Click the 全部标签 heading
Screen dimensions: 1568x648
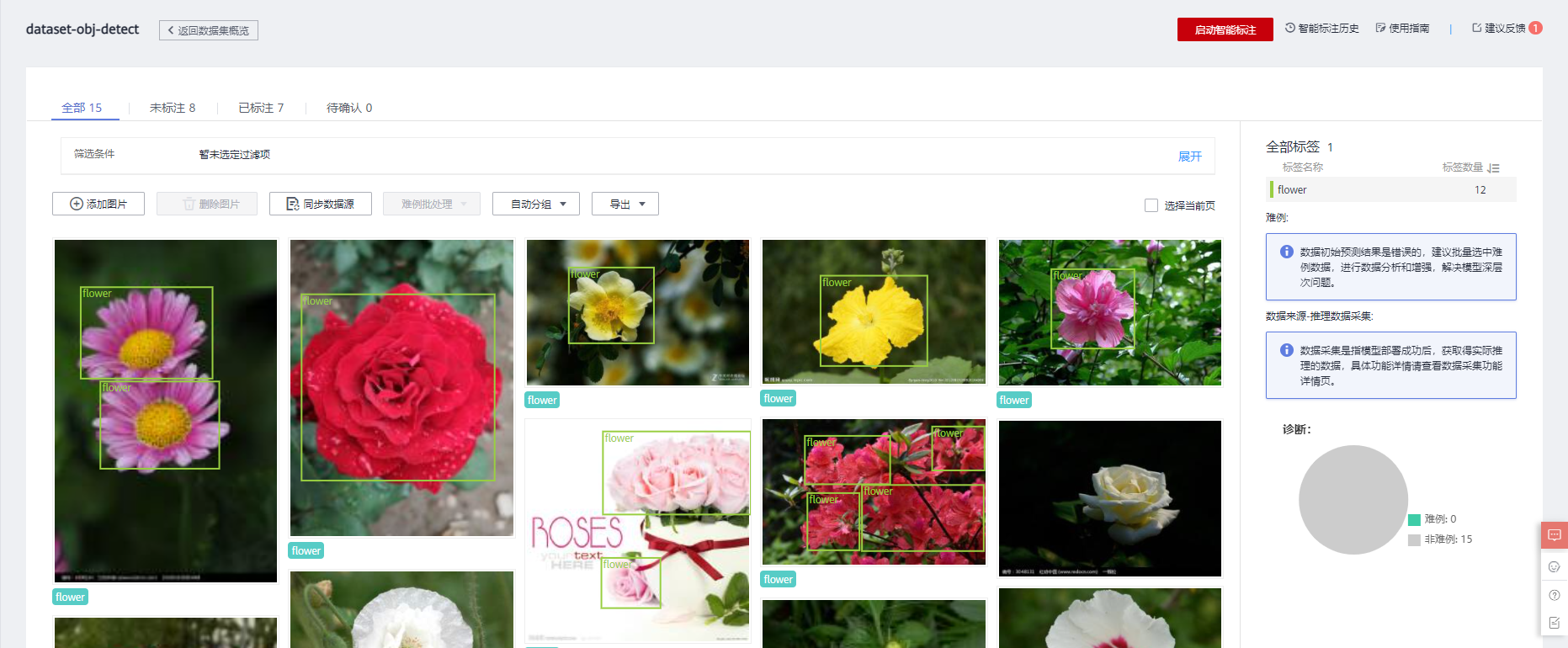point(1293,146)
